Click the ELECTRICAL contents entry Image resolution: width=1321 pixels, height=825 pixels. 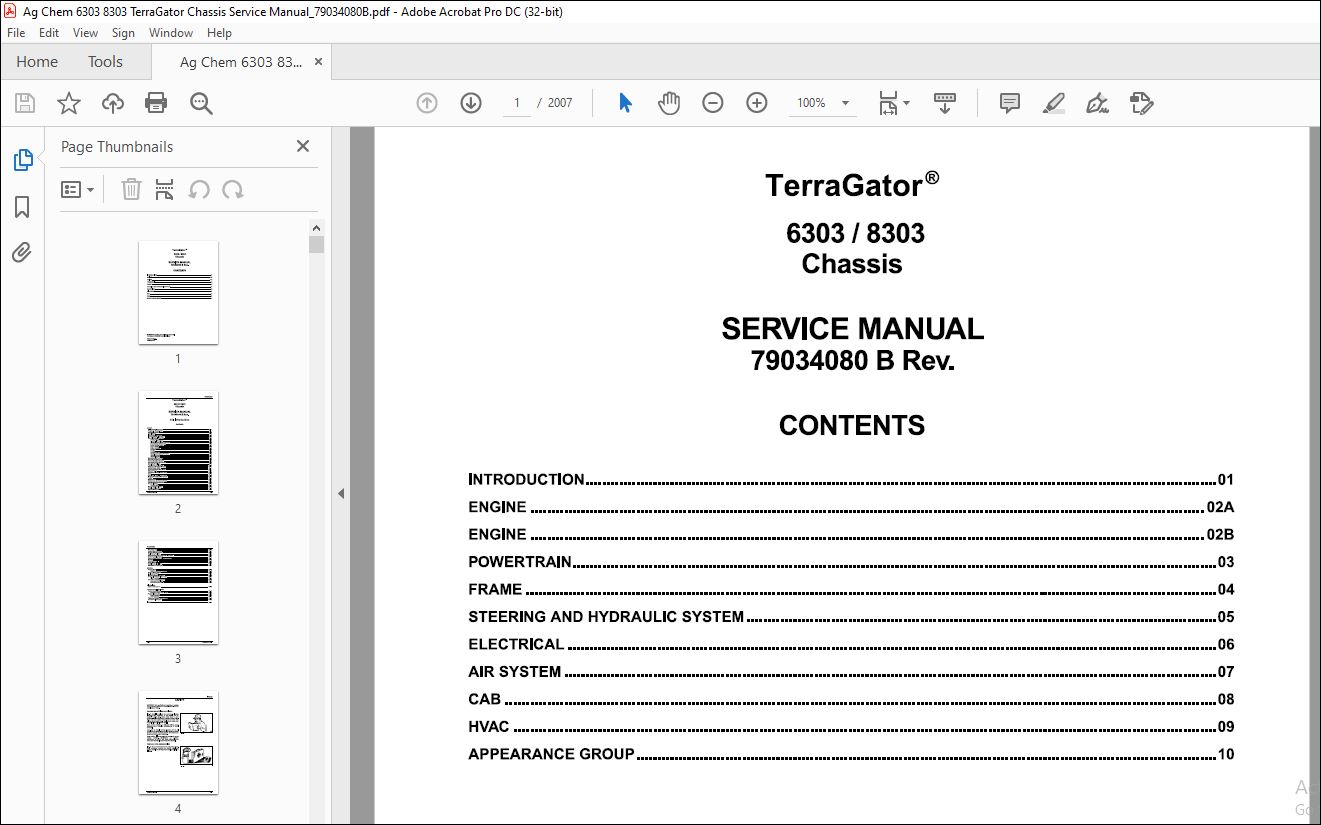851,644
